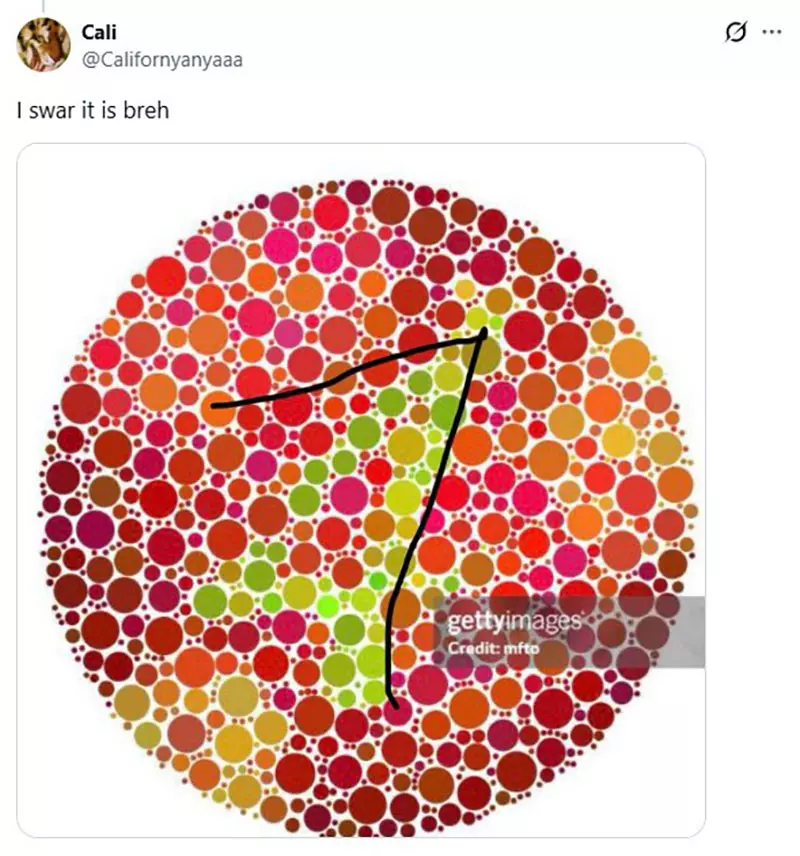Open the @Californyanyaaa handle link
Viewport: 800px width, 856px height.
click(161, 60)
